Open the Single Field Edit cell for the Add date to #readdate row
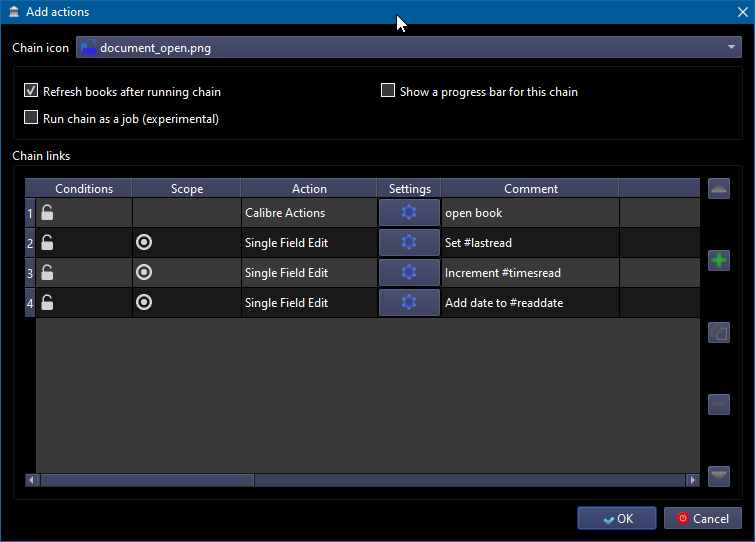The image size is (755, 542). click(309, 302)
